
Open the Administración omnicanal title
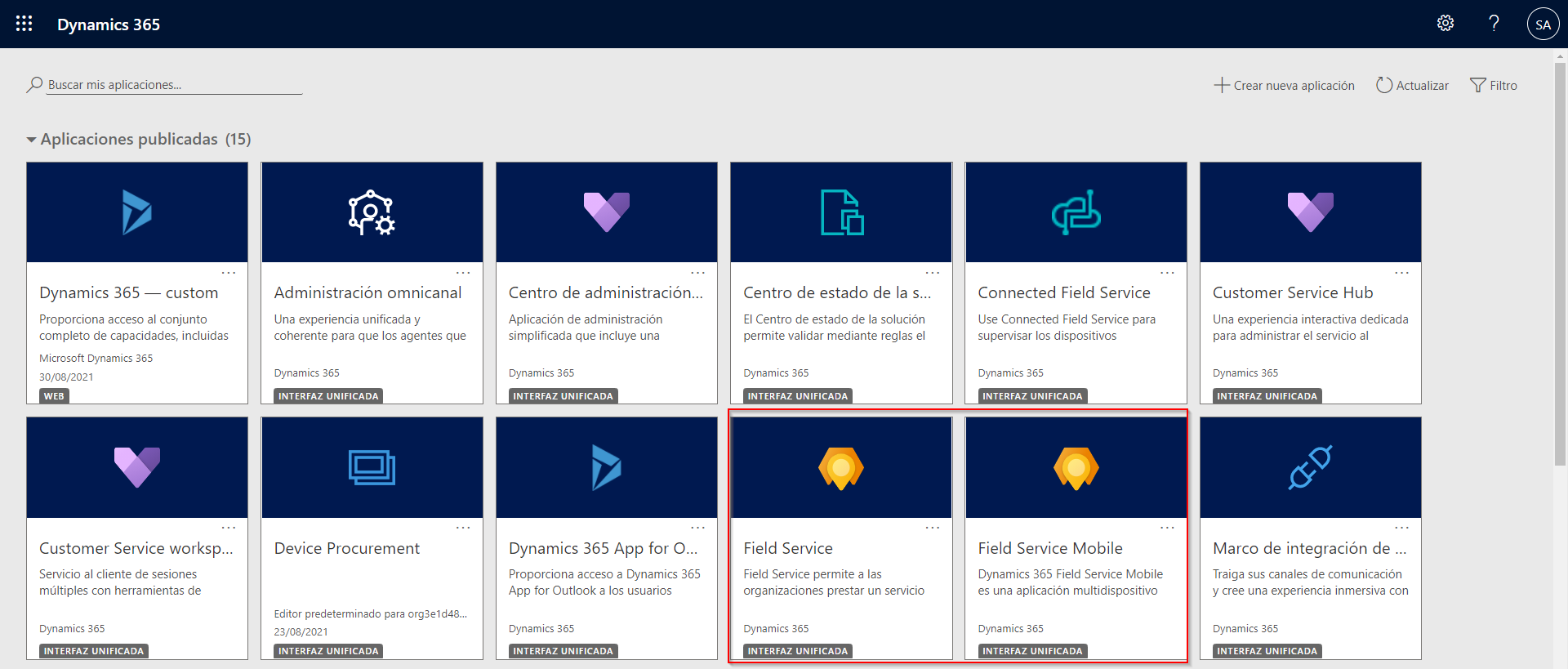367,292
